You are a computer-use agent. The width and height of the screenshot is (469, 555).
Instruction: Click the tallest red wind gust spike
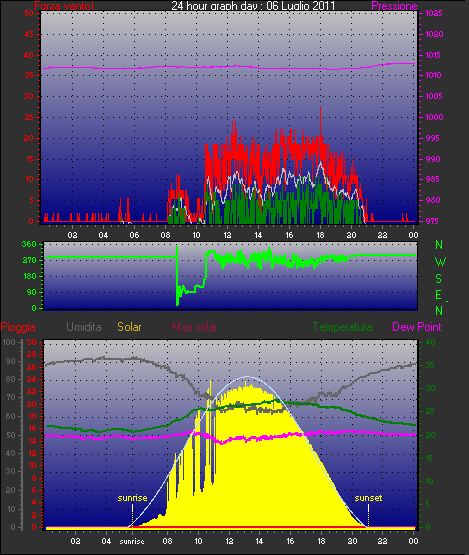coord(320,120)
